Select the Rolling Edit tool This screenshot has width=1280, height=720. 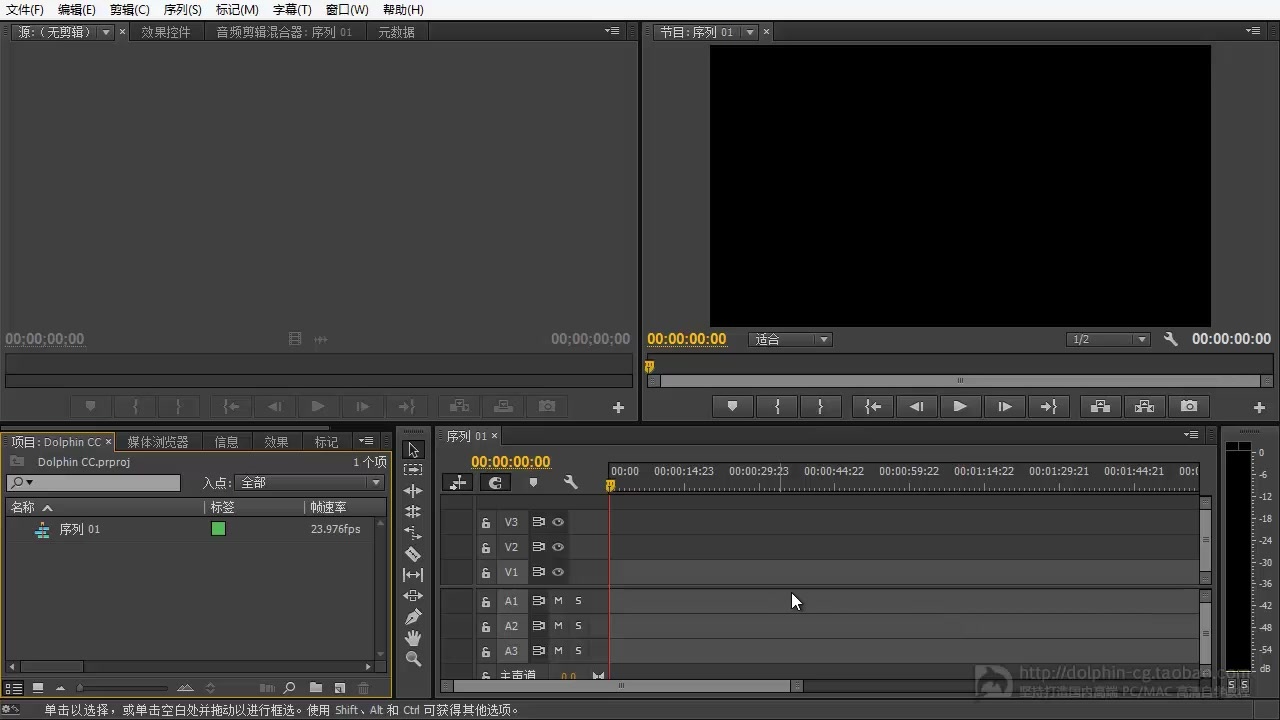coord(413,512)
